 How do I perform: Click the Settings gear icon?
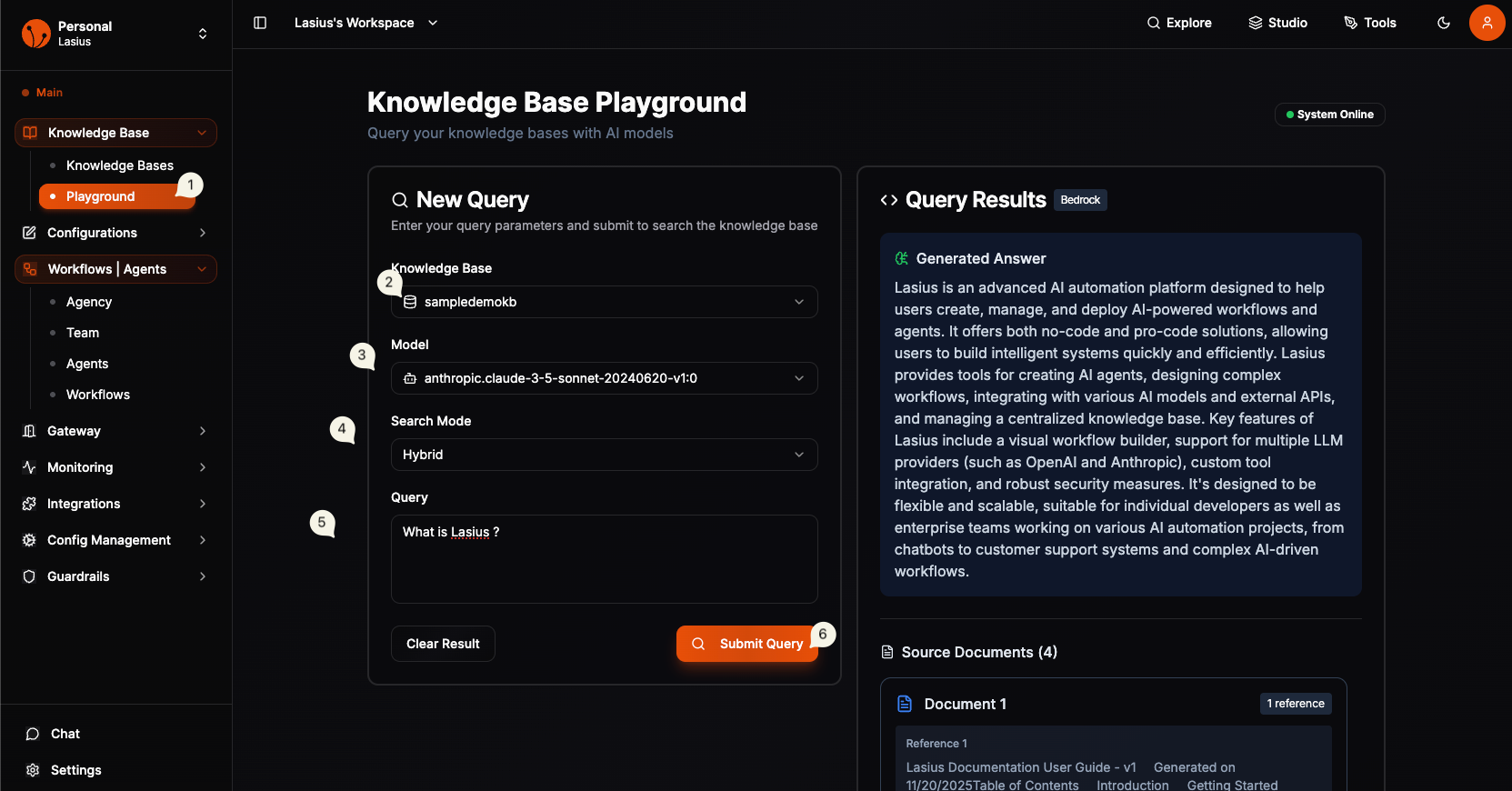click(x=33, y=770)
